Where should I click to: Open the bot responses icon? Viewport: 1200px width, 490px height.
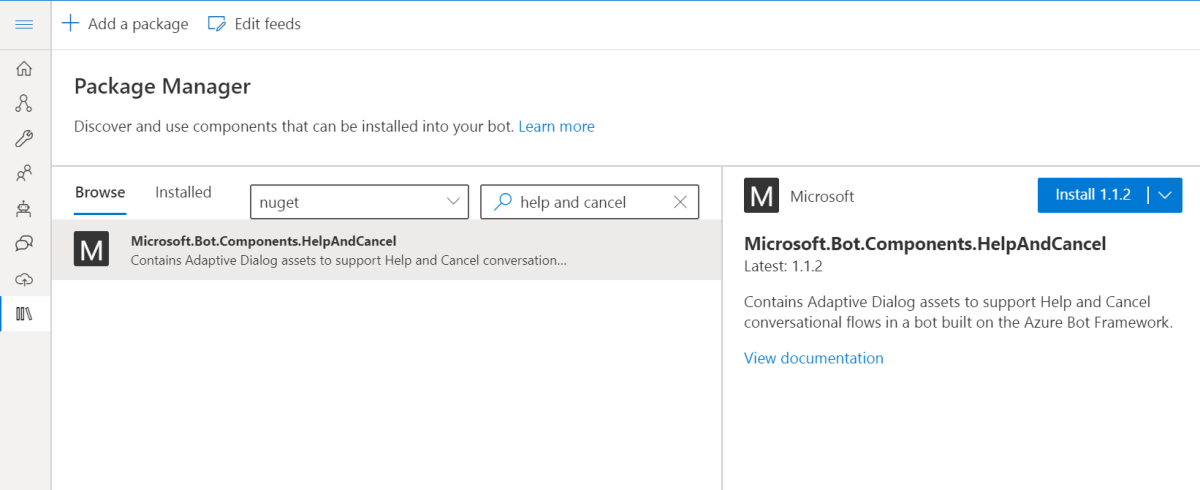(x=25, y=209)
